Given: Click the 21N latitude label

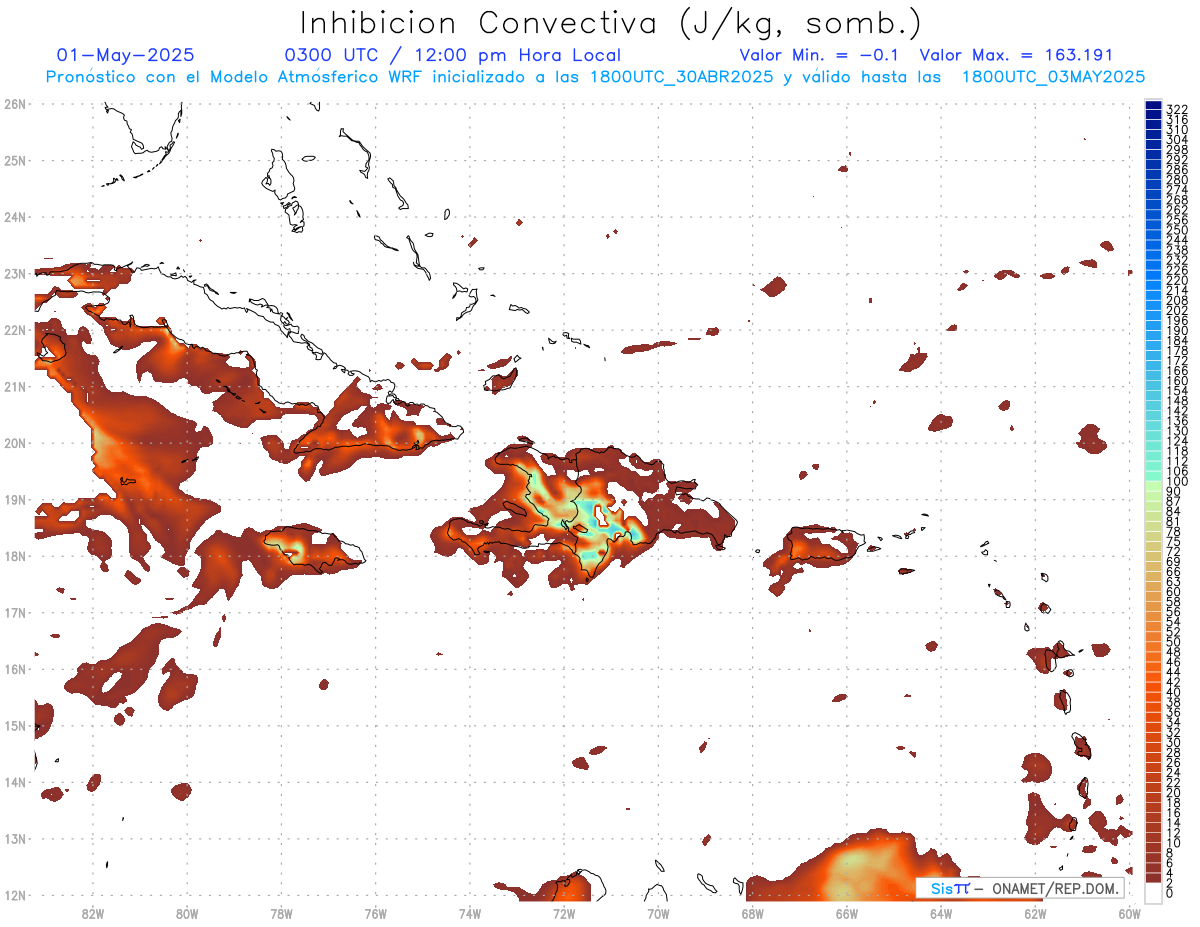Looking at the screenshot, I should point(15,386).
